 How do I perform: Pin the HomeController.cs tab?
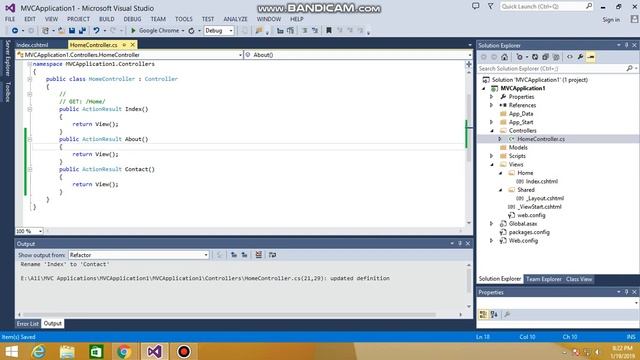pos(124,45)
